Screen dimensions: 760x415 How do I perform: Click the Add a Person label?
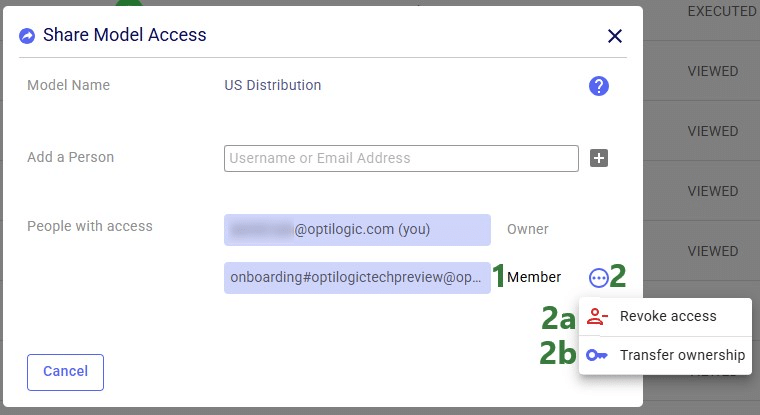70,157
